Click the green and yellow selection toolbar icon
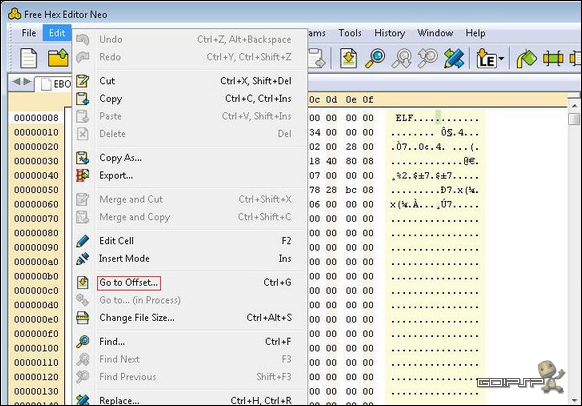 553,59
